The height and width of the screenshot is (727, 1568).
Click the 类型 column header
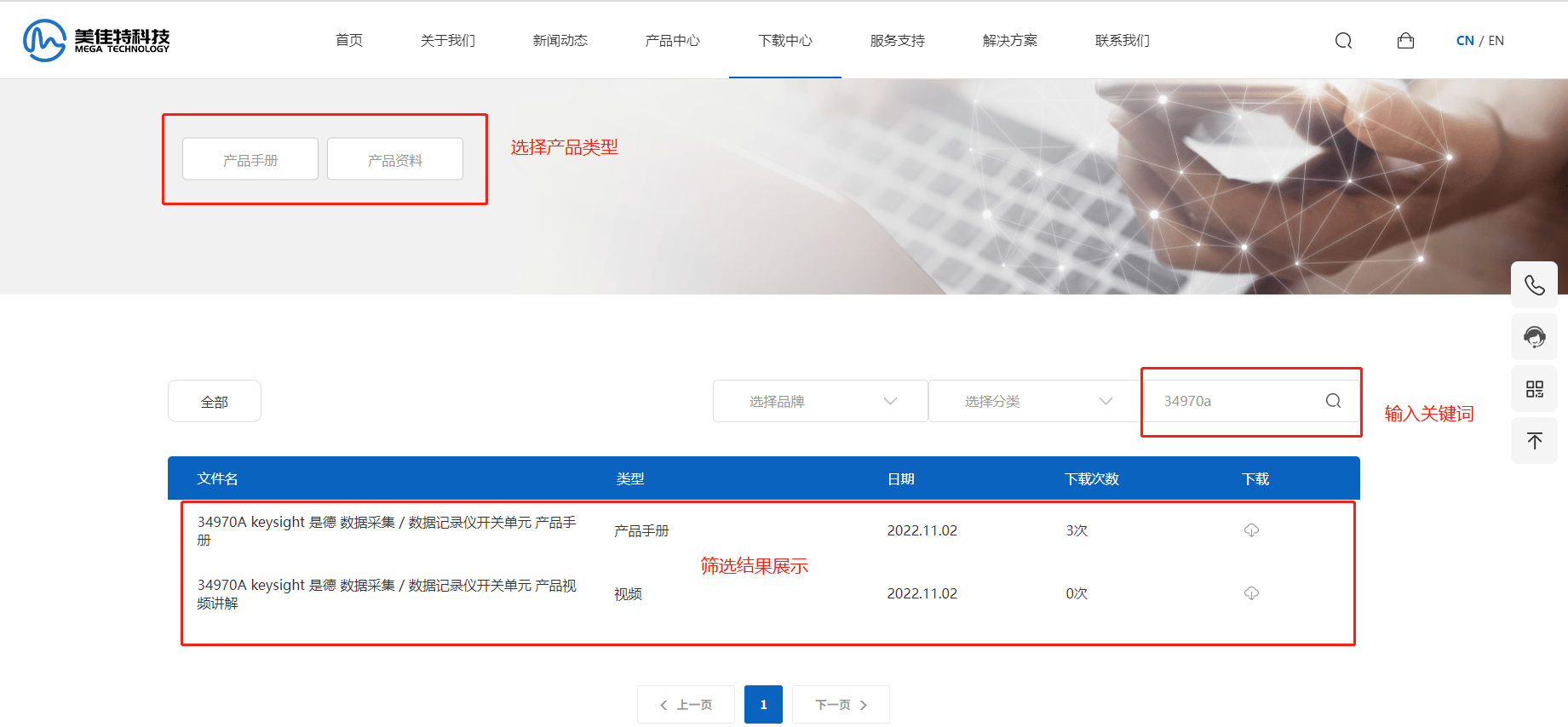coord(630,478)
